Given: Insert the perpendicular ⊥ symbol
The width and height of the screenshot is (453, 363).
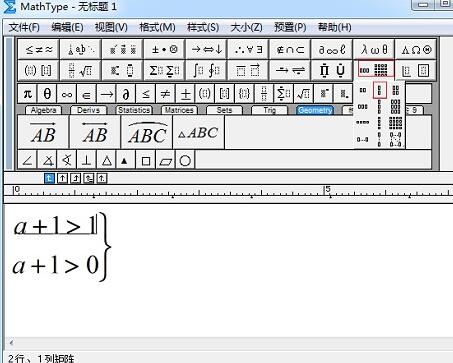Looking at the screenshot, I should coord(87,160).
